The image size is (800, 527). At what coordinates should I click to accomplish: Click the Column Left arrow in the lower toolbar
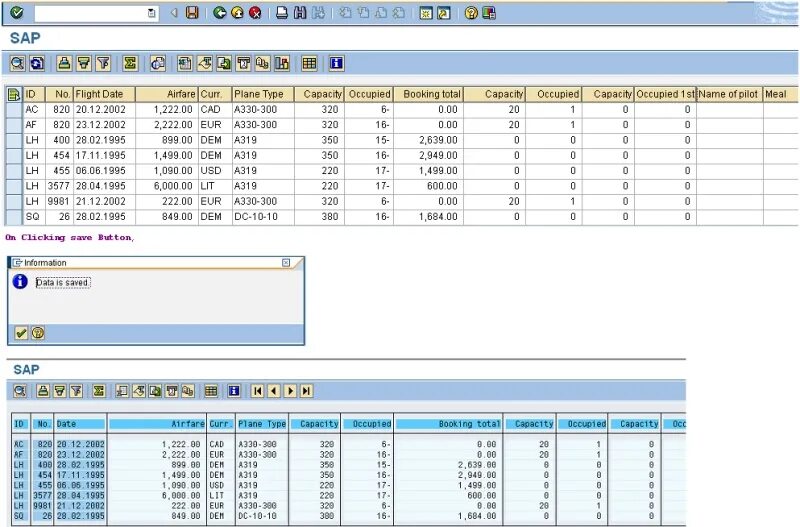pyautogui.click(x=274, y=391)
